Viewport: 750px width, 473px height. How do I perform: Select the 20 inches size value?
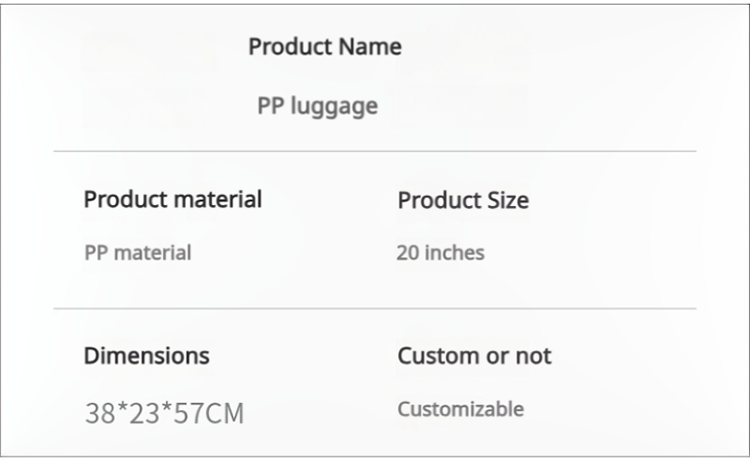coord(440,252)
